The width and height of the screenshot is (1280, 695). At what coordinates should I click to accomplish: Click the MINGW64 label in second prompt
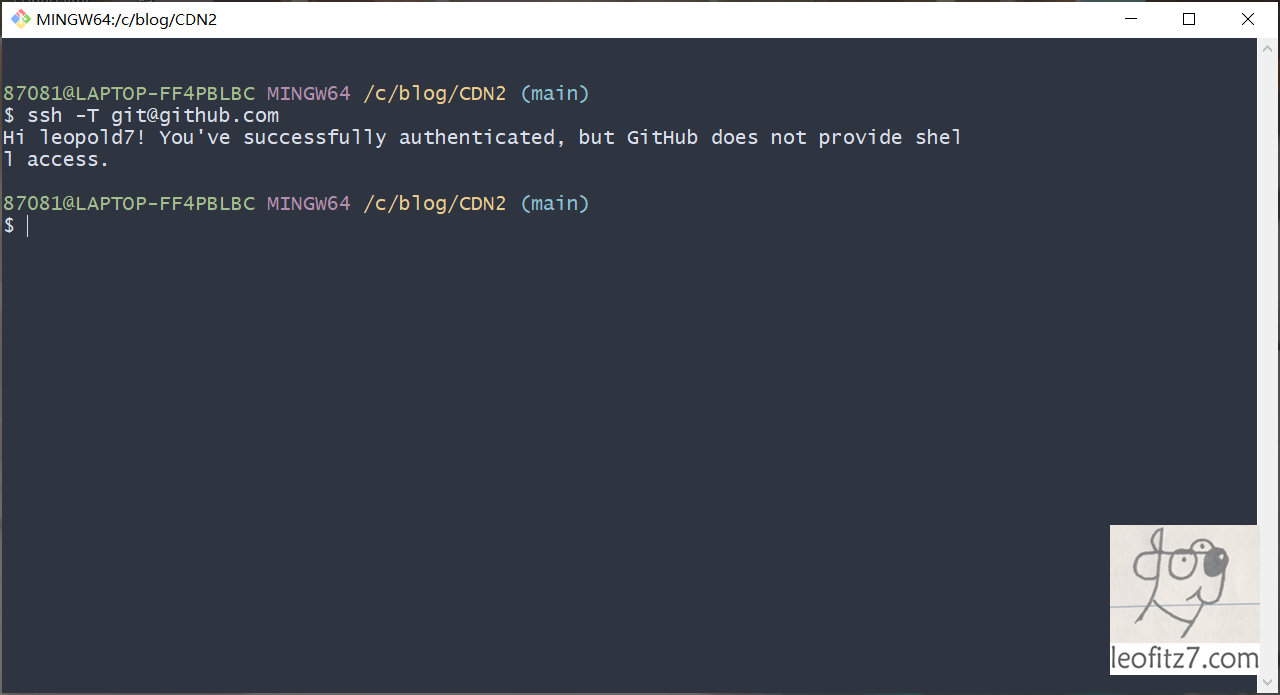pos(308,204)
